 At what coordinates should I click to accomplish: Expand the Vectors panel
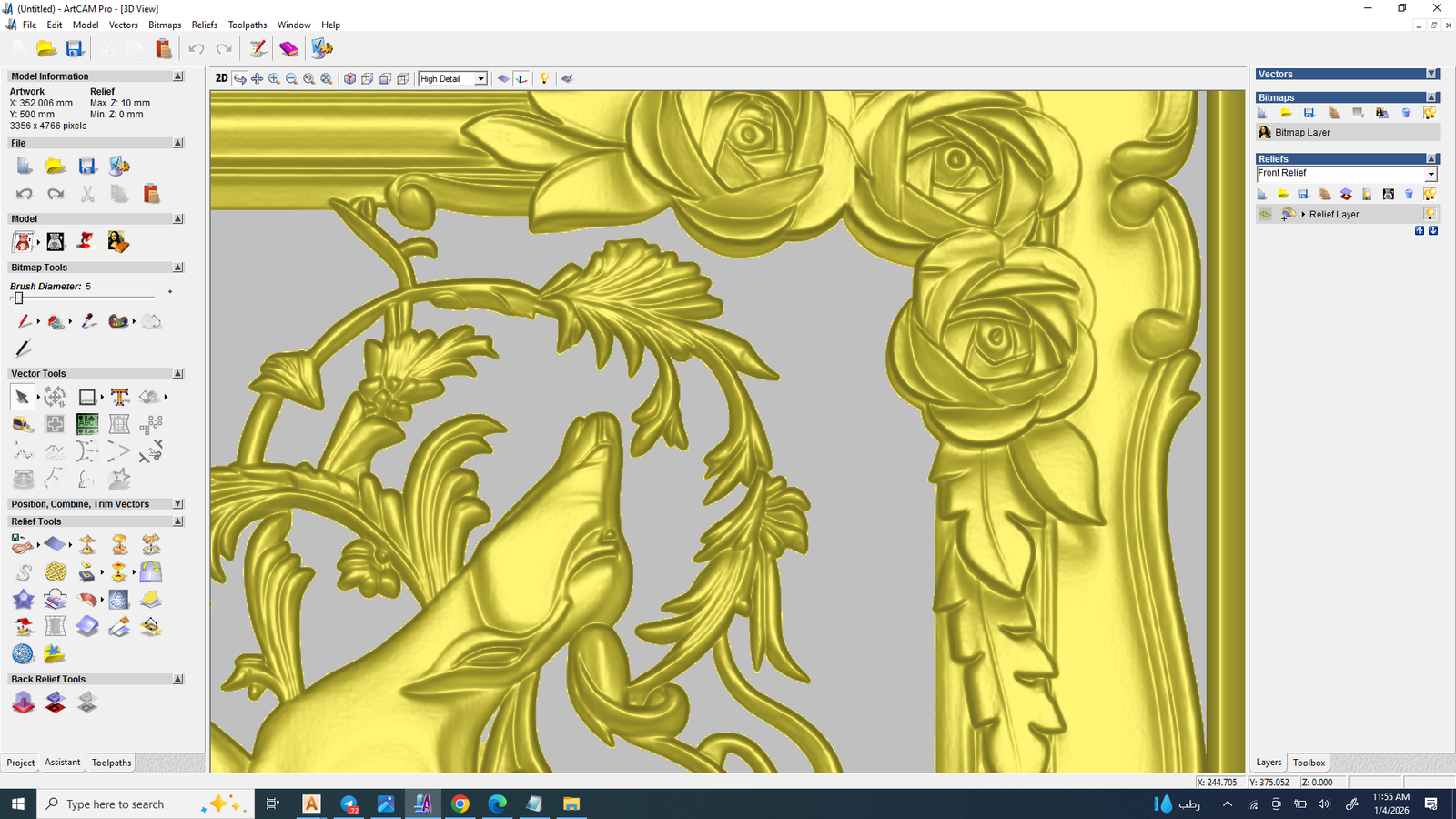(1431, 75)
